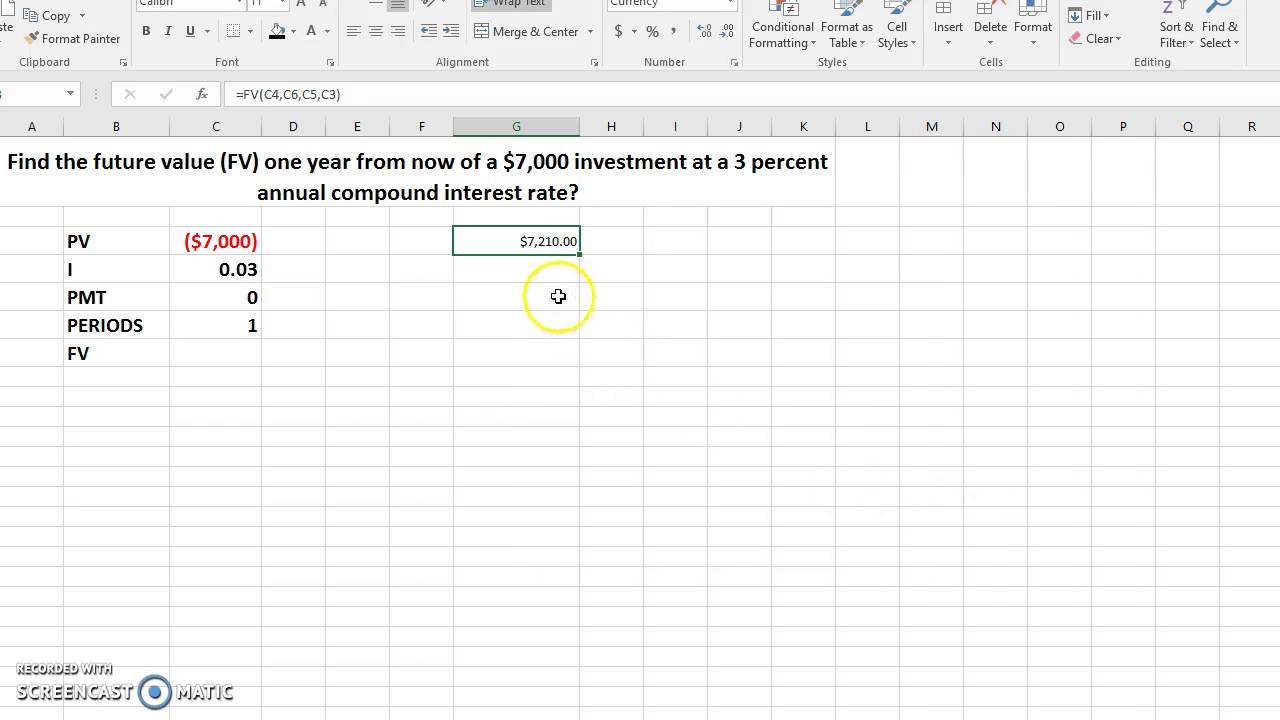Underline text with the U button
1280x720 pixels.
(189, 31)
